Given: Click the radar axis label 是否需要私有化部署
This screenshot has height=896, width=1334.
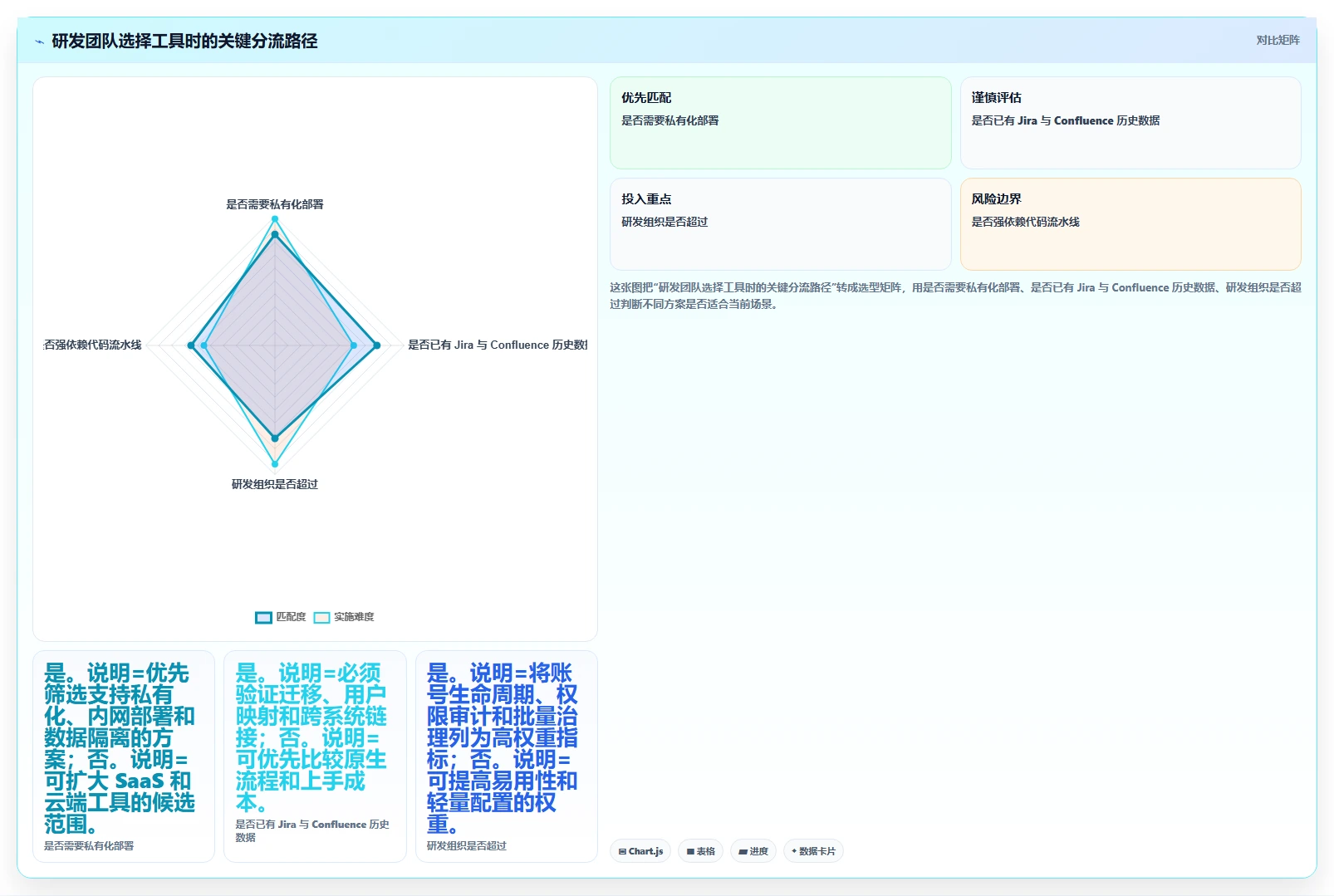Looking at the screenshot, I should (275, 204).
